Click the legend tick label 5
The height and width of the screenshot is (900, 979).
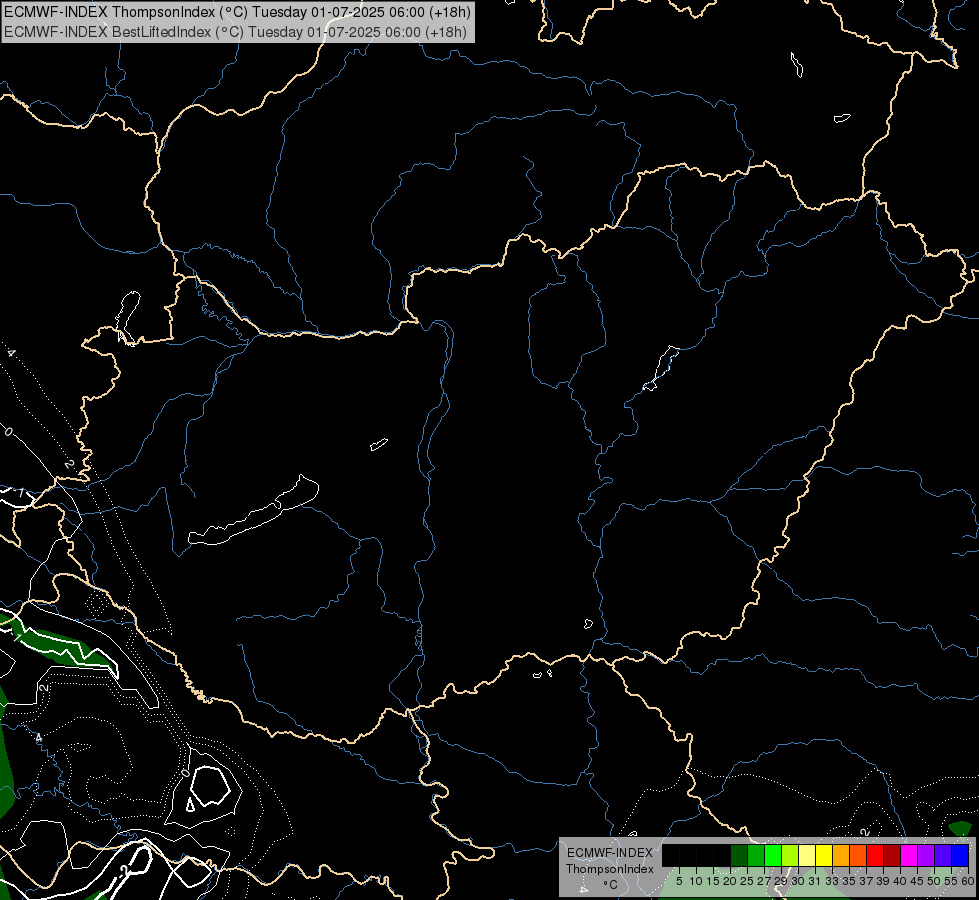(679, 881)
